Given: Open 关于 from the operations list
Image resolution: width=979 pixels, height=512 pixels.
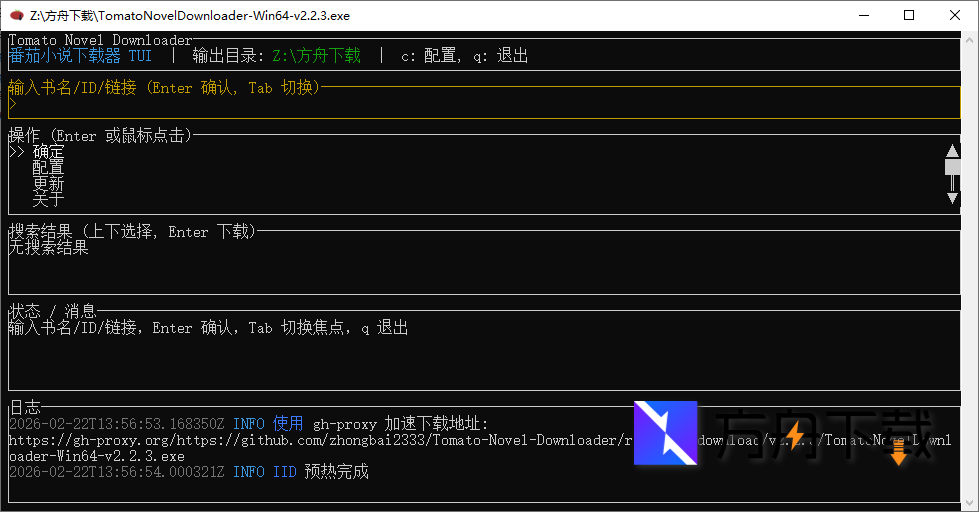Looking at the screenshot, I should pyautogui.click(x=48, y=200).
